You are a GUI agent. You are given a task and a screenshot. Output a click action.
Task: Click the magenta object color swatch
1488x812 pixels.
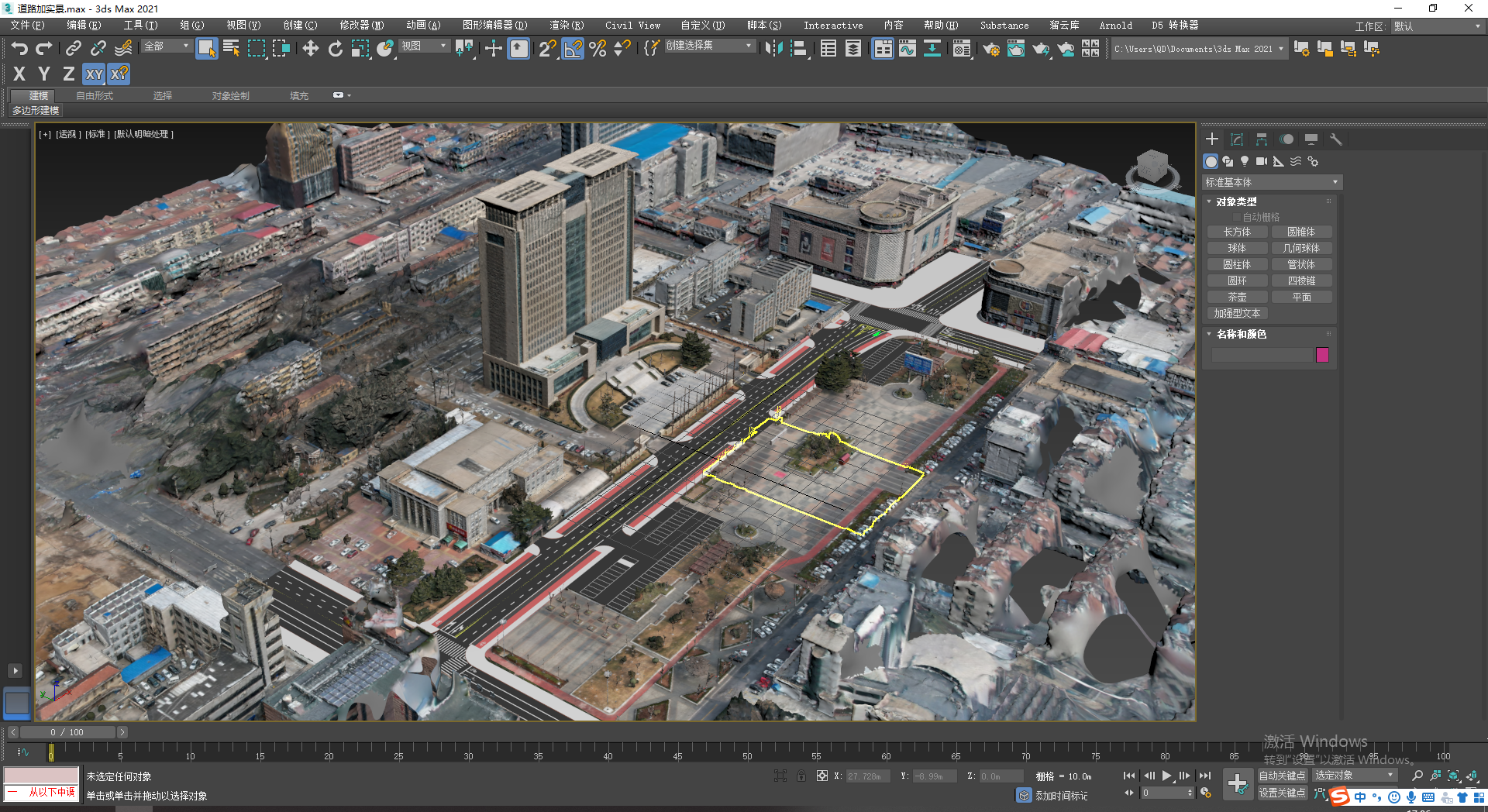coord(1322,355)
